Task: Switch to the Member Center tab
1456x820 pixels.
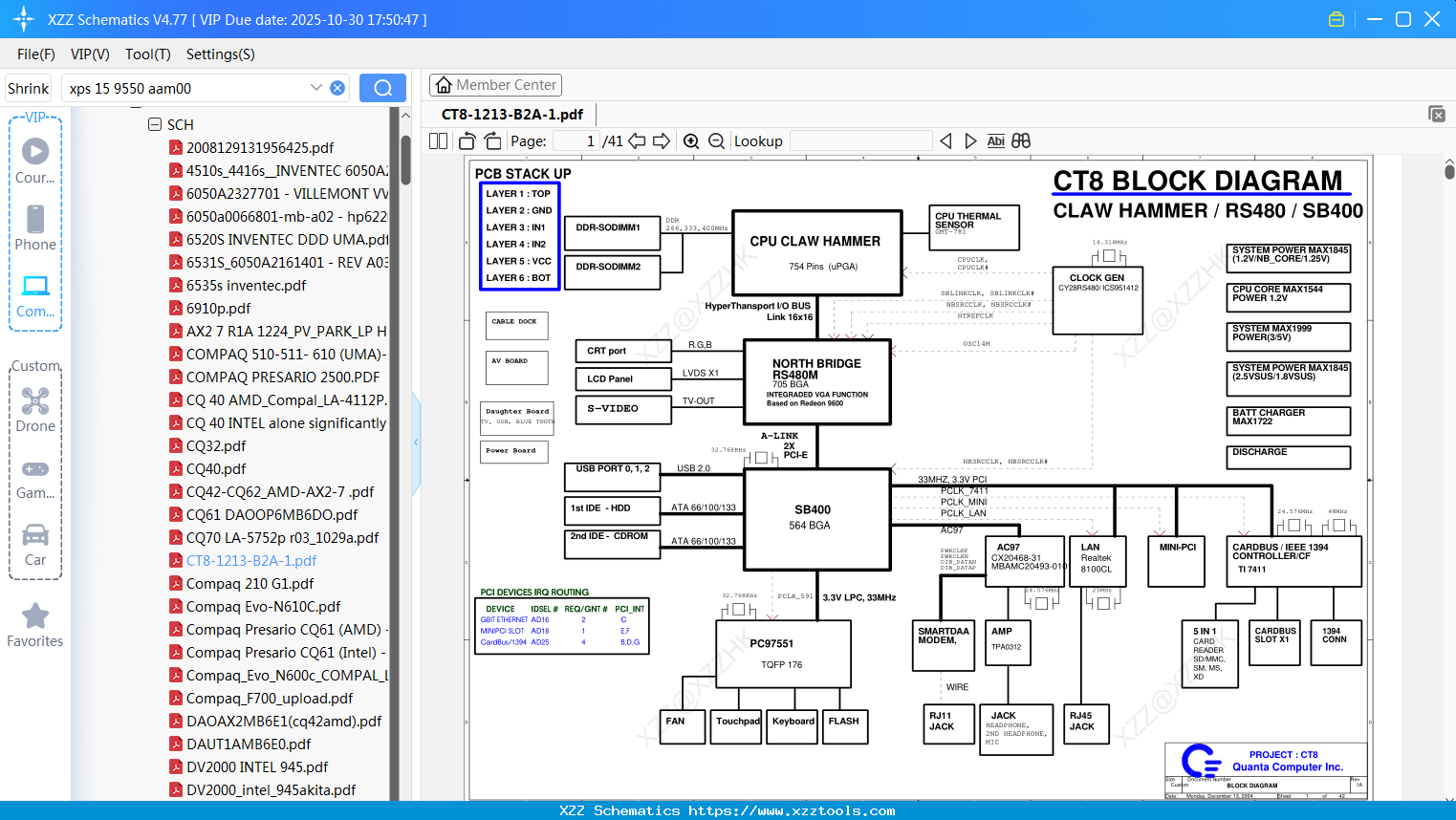Action: pos(495,85)
